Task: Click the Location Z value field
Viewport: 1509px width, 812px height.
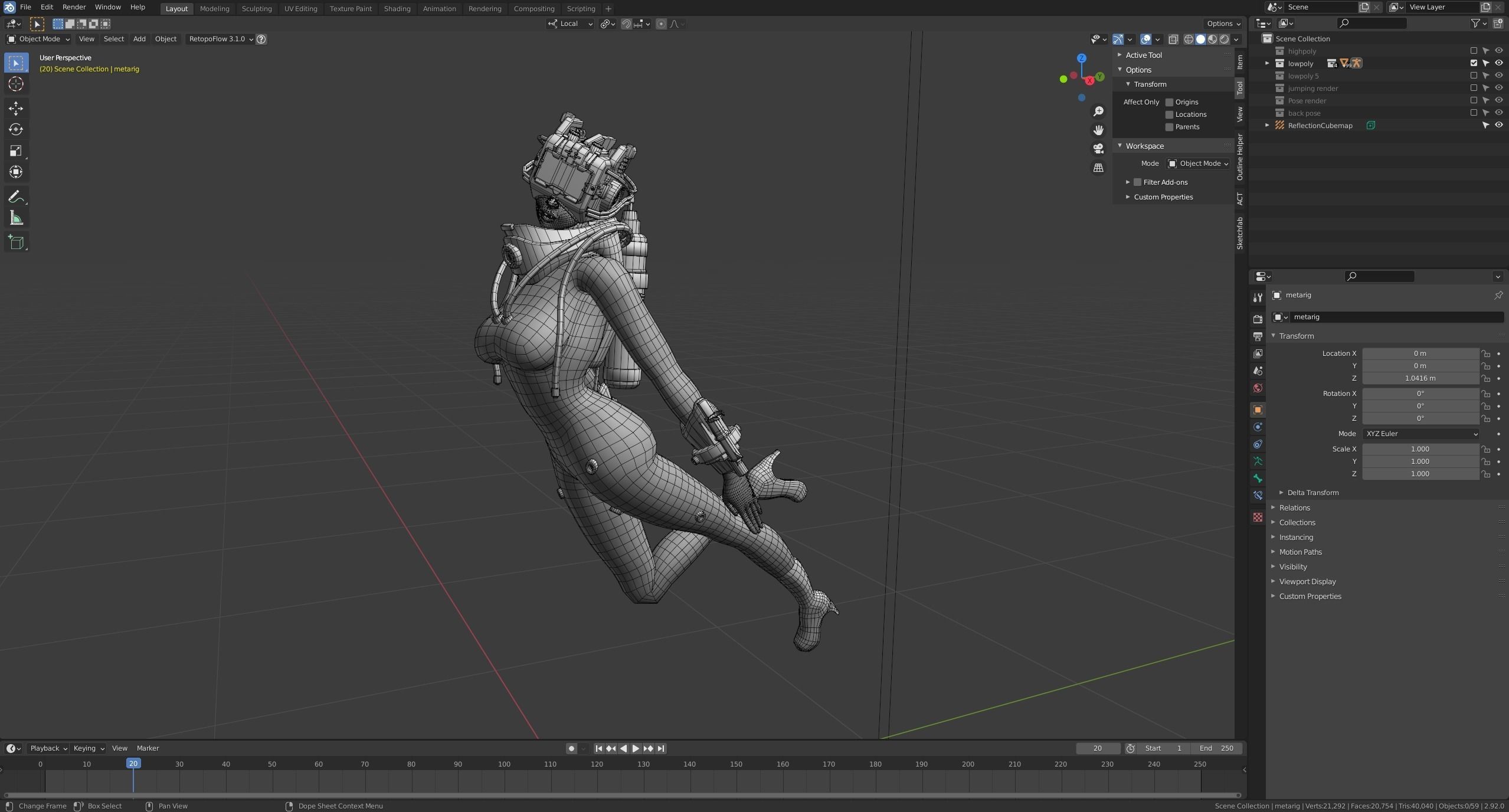Action: 1420,378
